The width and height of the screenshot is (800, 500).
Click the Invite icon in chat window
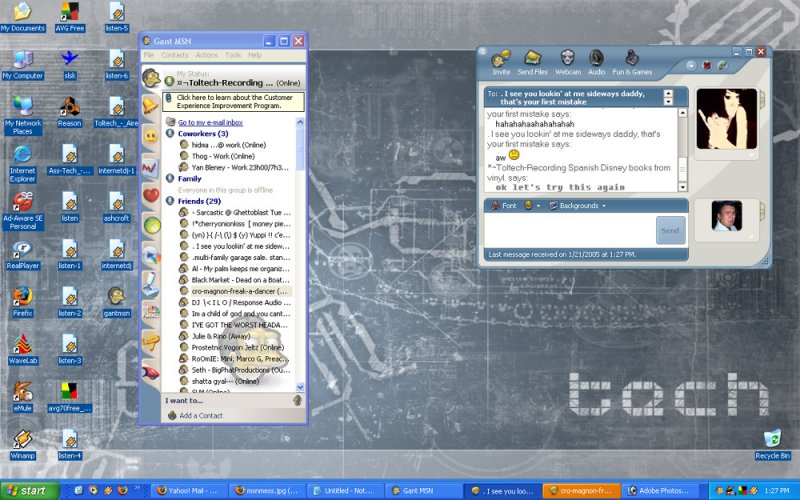tap(501, 63)
